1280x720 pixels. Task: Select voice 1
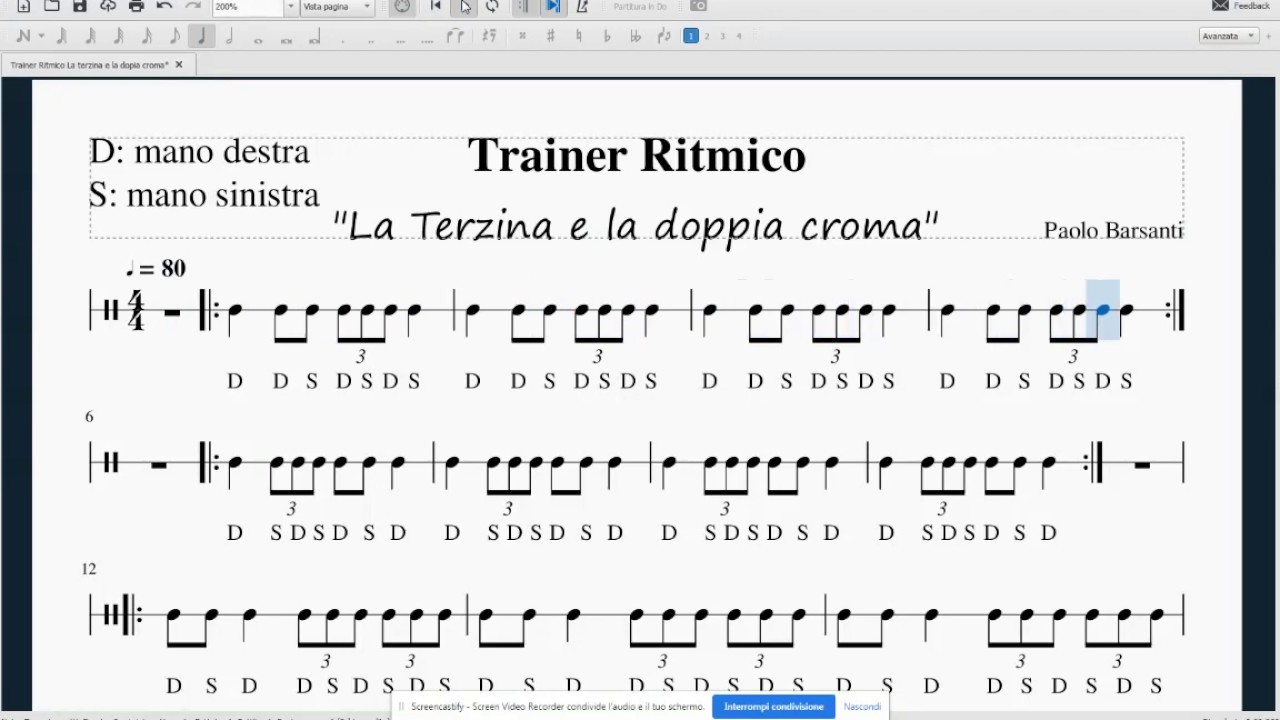coord(690,36)
